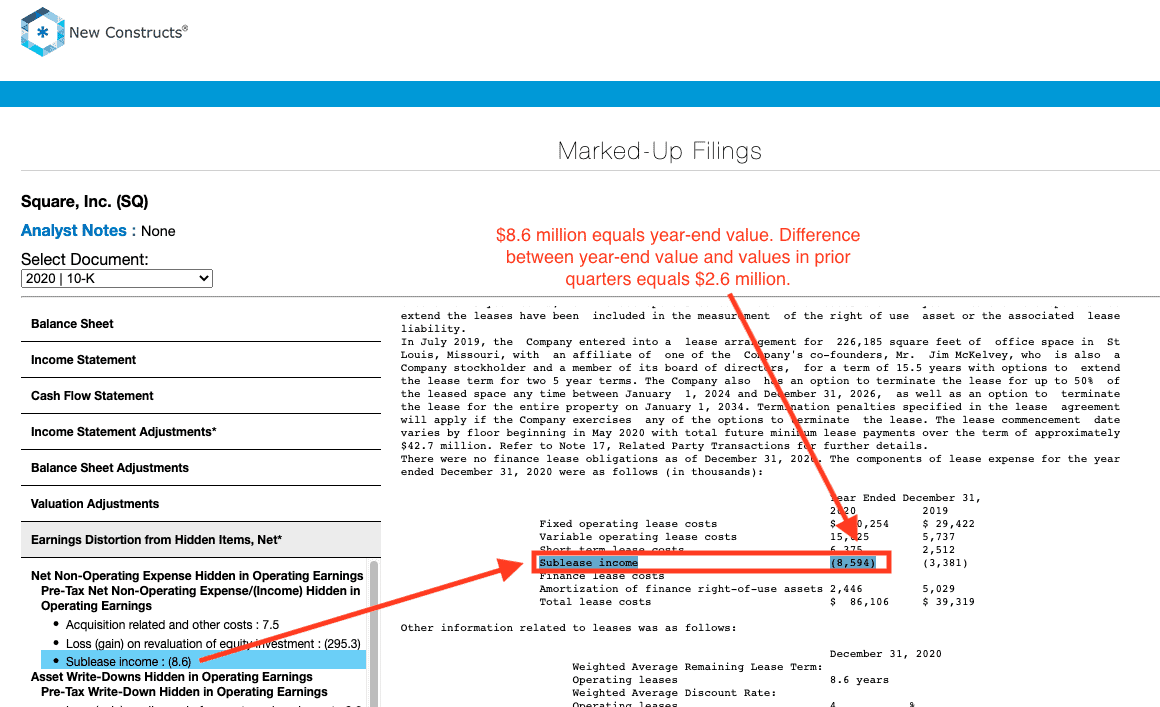This screenshot has width=1160, height=707.
Task: Click the 5,029 amortization 2019 value
Action: click(938, 589)
